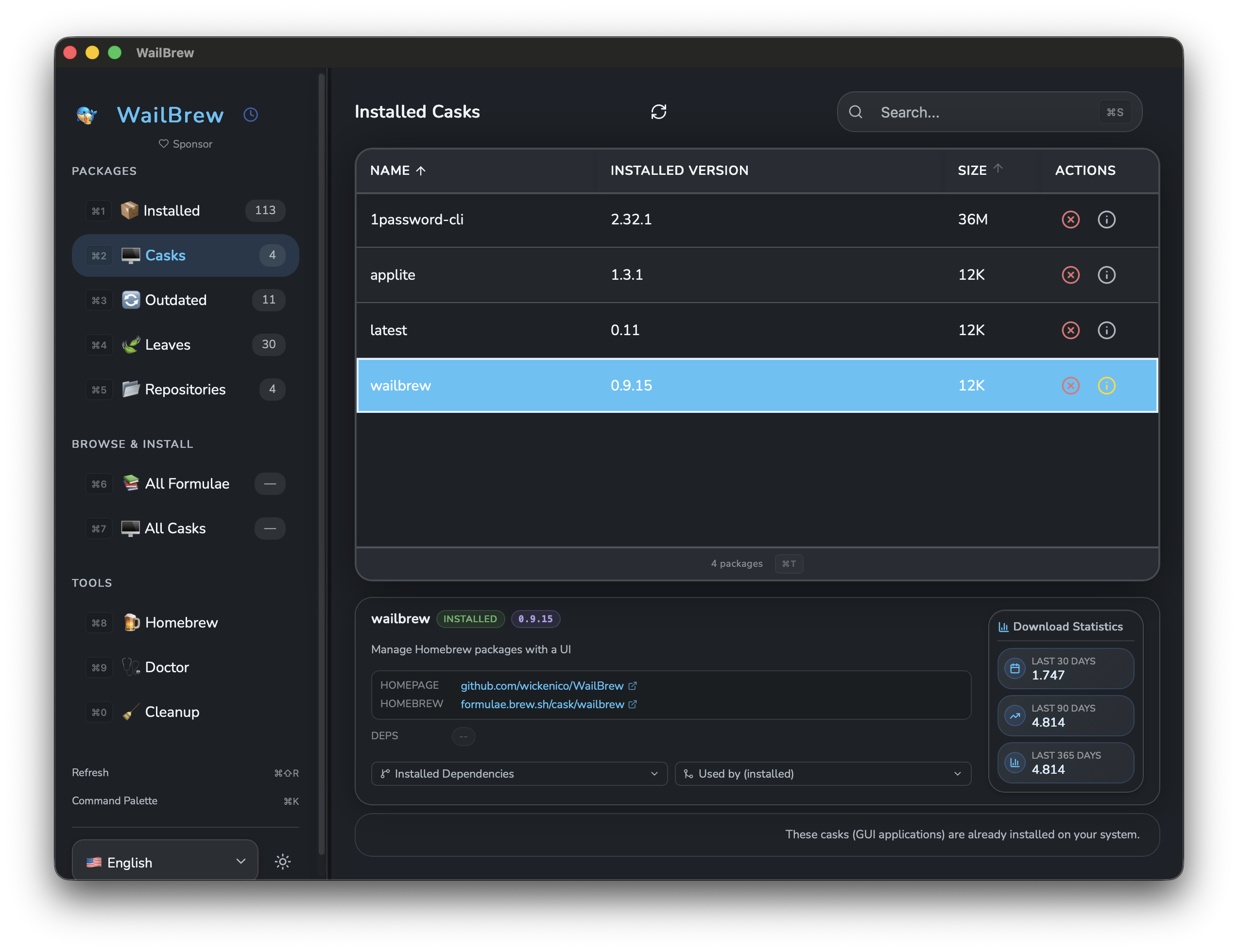Open the Leaves section
1238x952 pixels.
pos(168,344)
